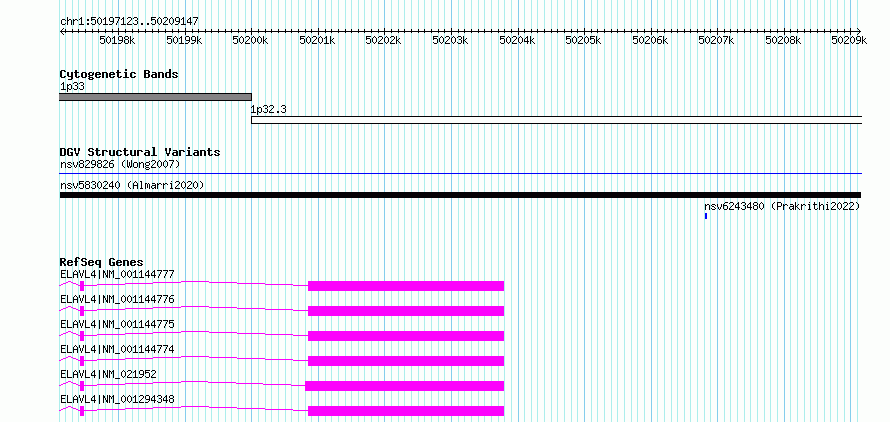
Task: Open nsv829826 (Wong2007) variant label
Action: click(120, 165)
